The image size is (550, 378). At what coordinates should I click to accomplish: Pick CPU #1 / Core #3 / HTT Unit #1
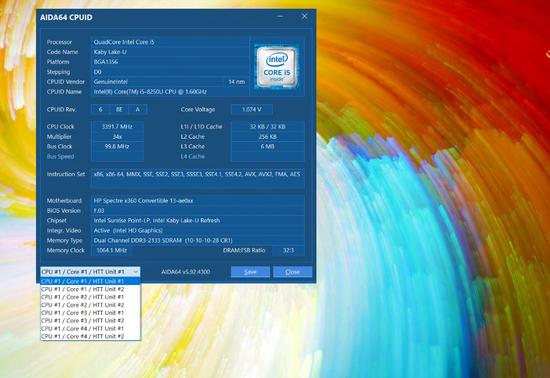tap(90, 313)
